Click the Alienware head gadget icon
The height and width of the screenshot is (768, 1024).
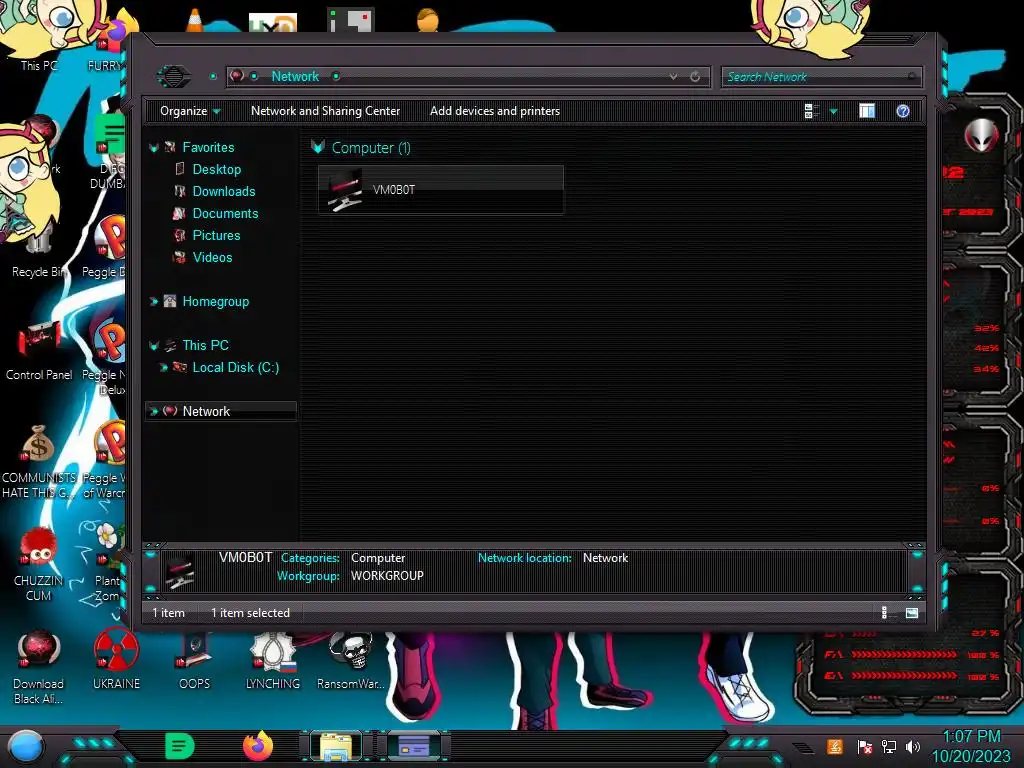click(981, 135)
